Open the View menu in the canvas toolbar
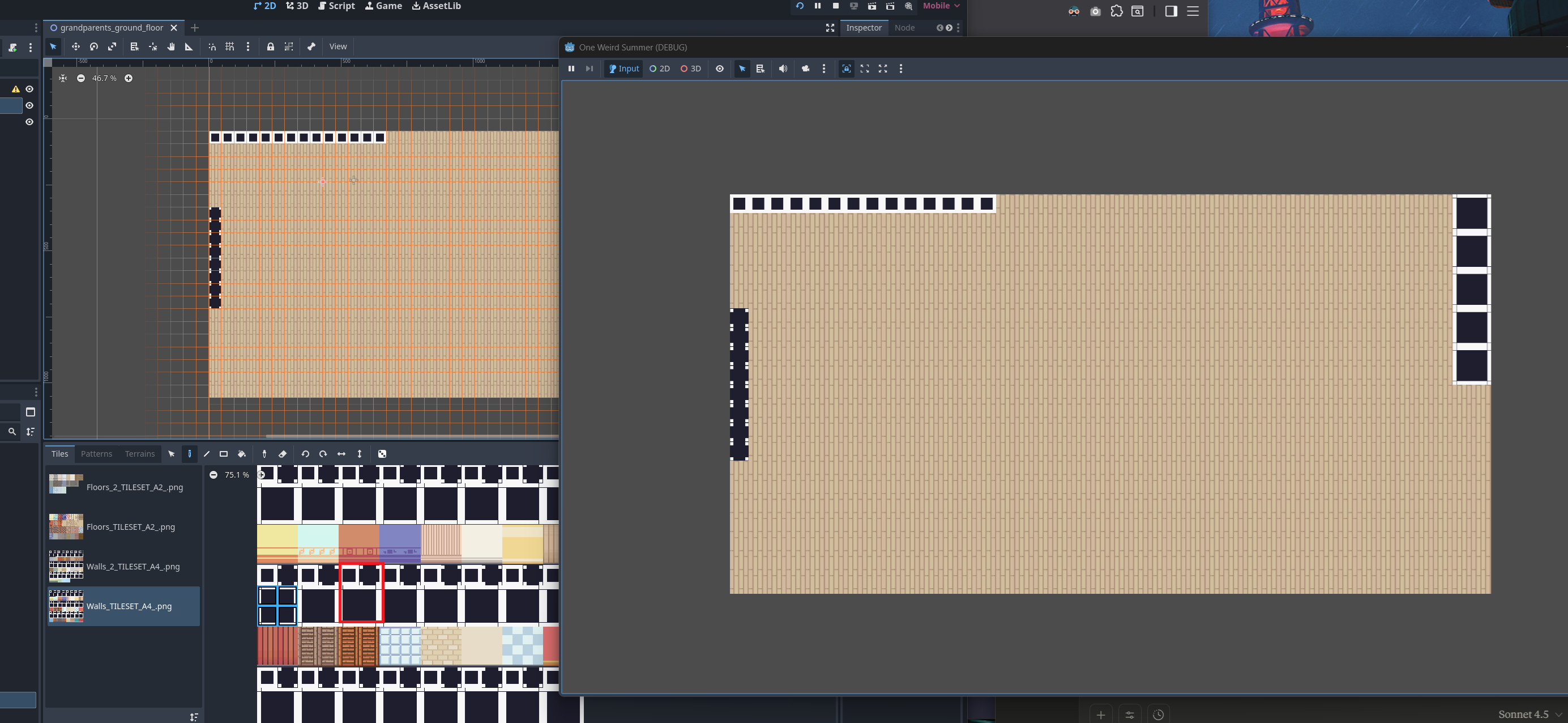This screenshot has width=1568, height=723. 338,47
